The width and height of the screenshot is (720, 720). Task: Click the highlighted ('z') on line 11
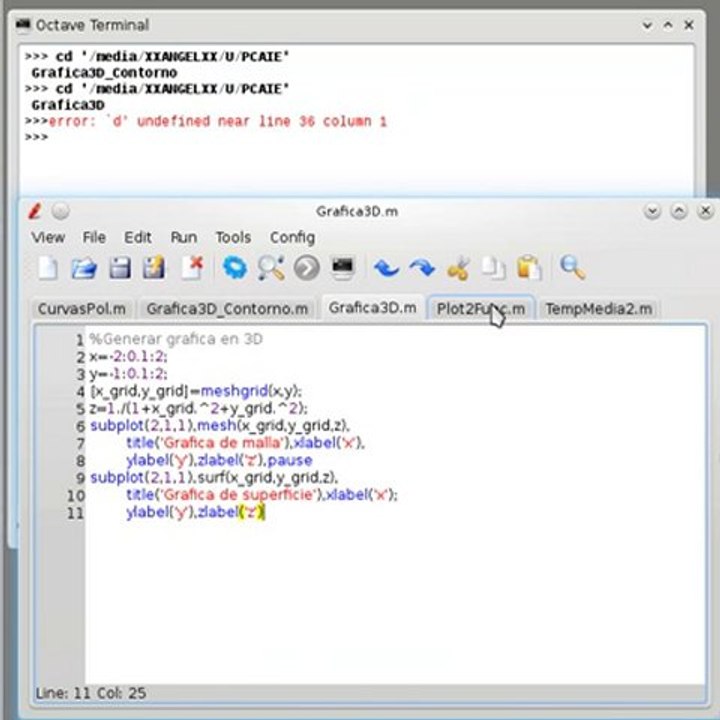pyautogui.click(x=252, y=512)
